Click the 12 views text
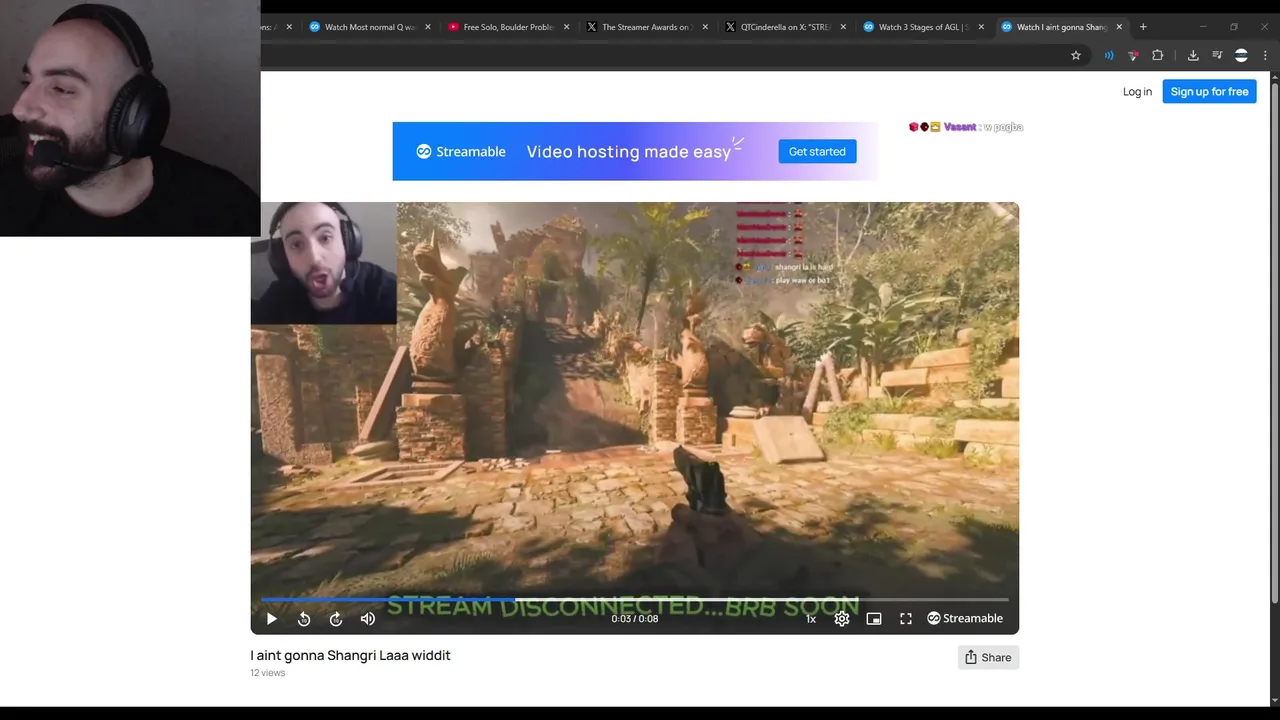This screenshot has height=720, width=1280. [x=267, y=673]
